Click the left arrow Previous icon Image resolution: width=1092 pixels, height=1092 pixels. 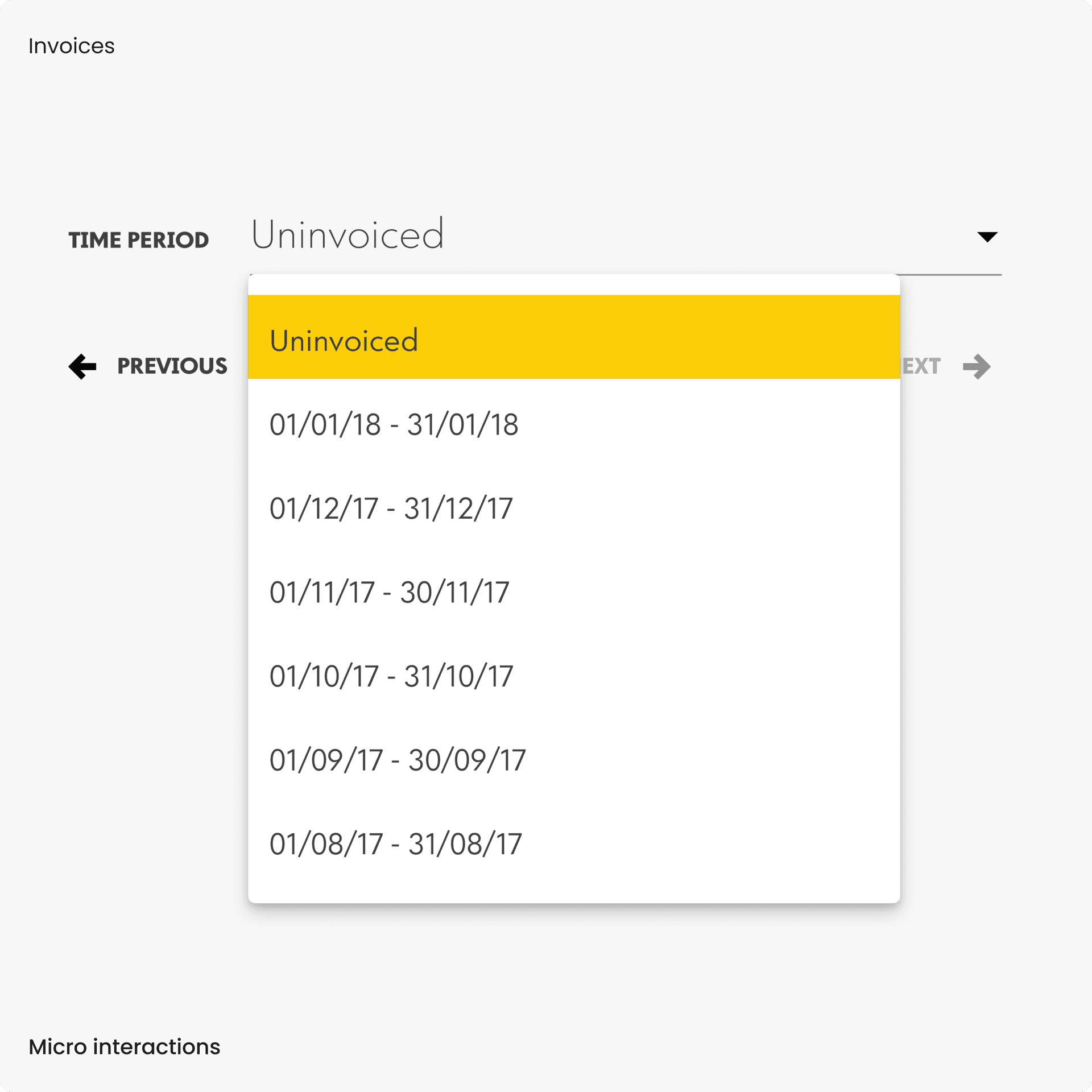point(82,367)
